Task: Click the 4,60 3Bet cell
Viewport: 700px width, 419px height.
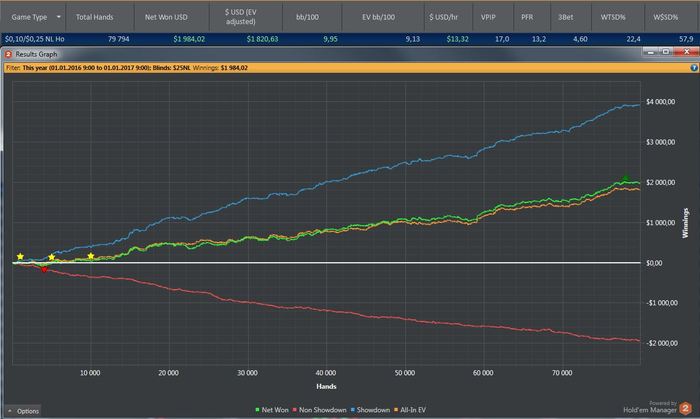Action: pos(580,39)
